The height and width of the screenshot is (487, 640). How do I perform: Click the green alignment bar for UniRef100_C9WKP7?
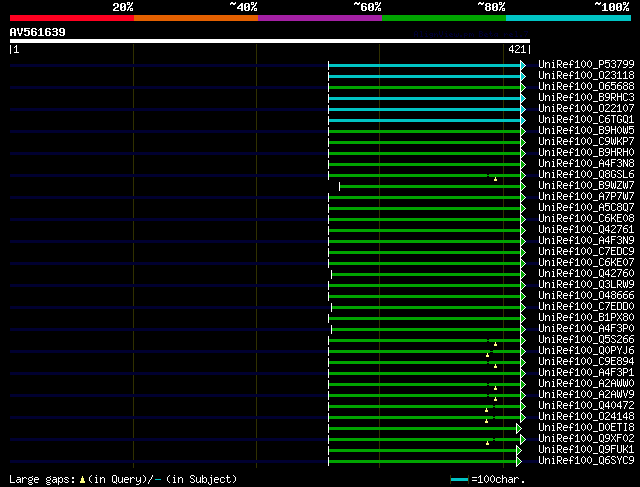pyautogui.click(x=424, y=142)
